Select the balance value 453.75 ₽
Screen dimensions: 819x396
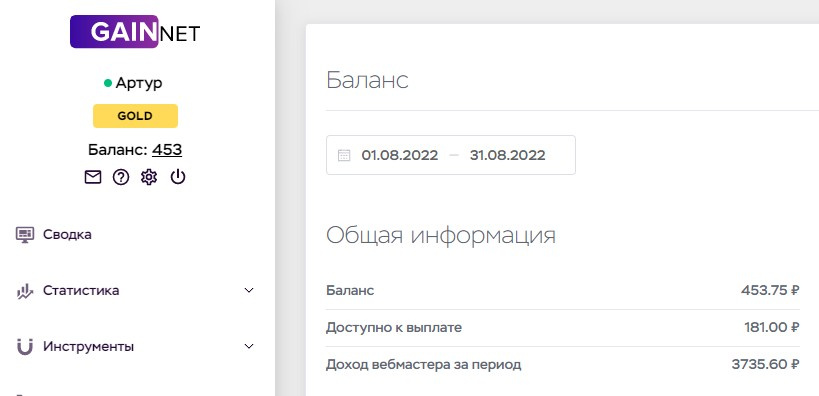(770, 290)
